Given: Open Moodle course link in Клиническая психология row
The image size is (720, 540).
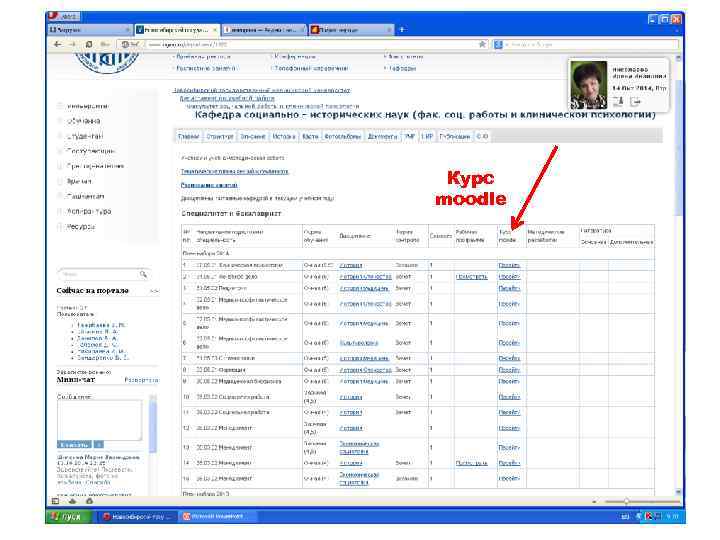Looking at the screenshot, I should [x=509, y=265].
